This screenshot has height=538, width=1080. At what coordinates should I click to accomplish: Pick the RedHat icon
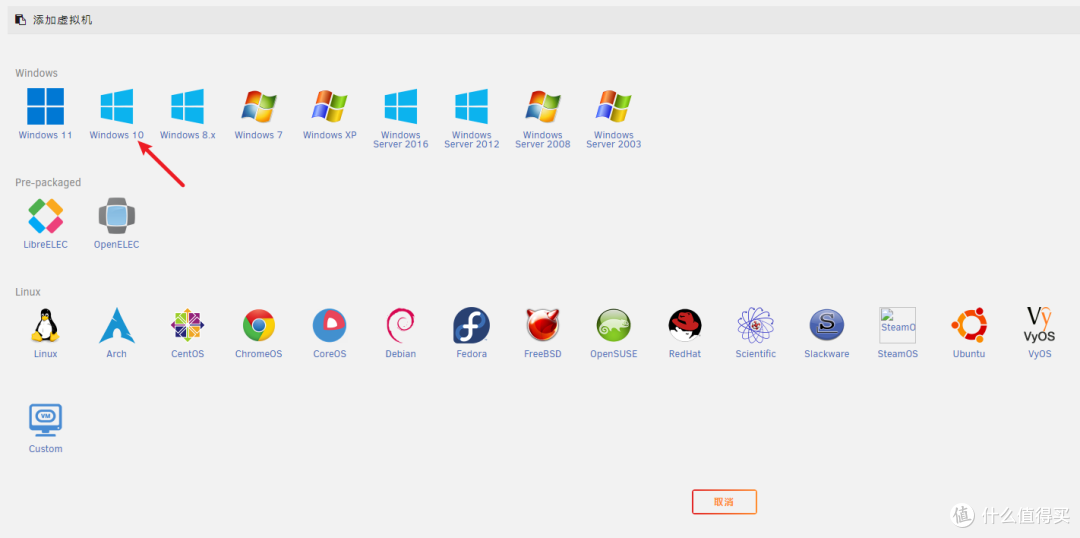tap(685, 325)
